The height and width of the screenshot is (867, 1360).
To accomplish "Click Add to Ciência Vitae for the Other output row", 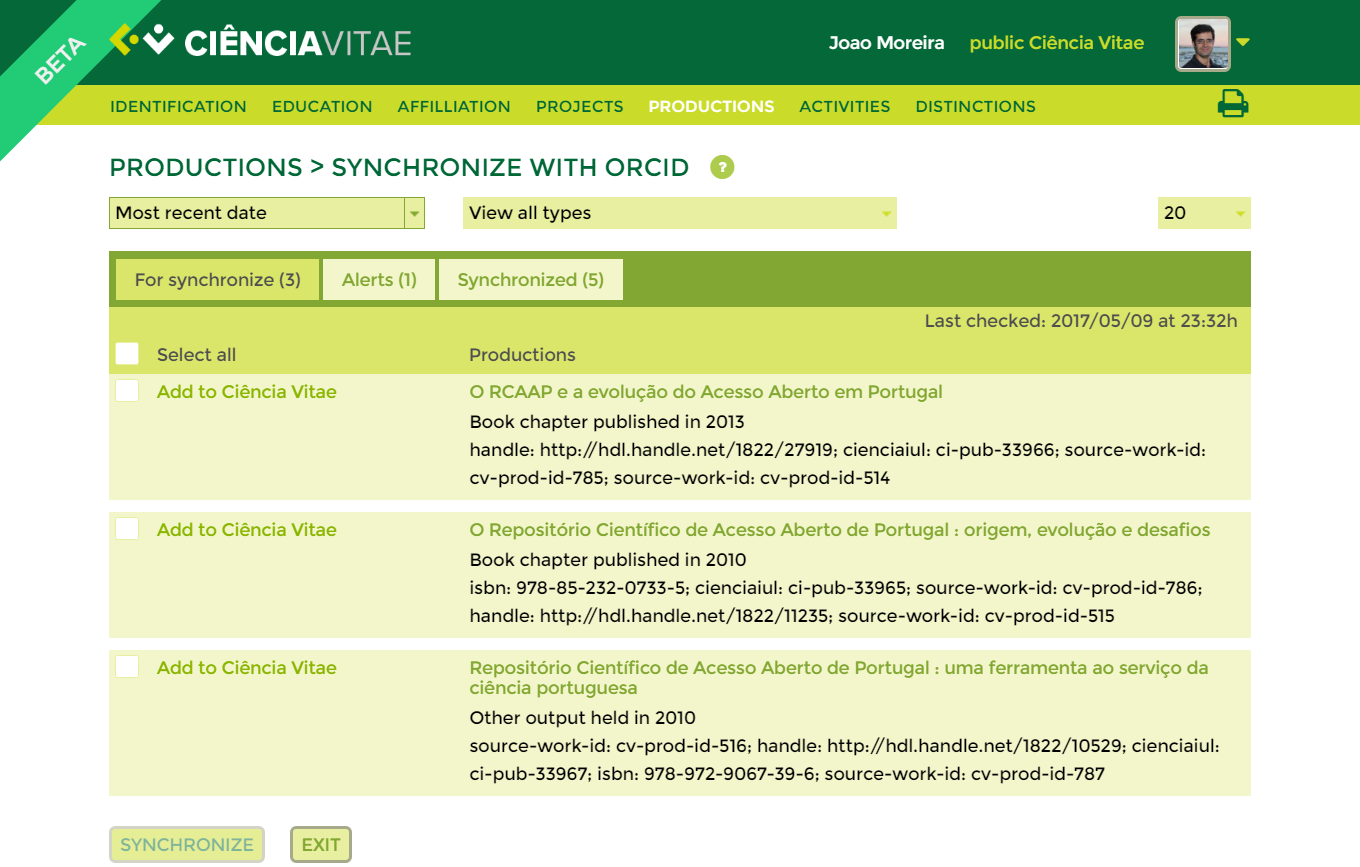I will (x=247, y=668).
